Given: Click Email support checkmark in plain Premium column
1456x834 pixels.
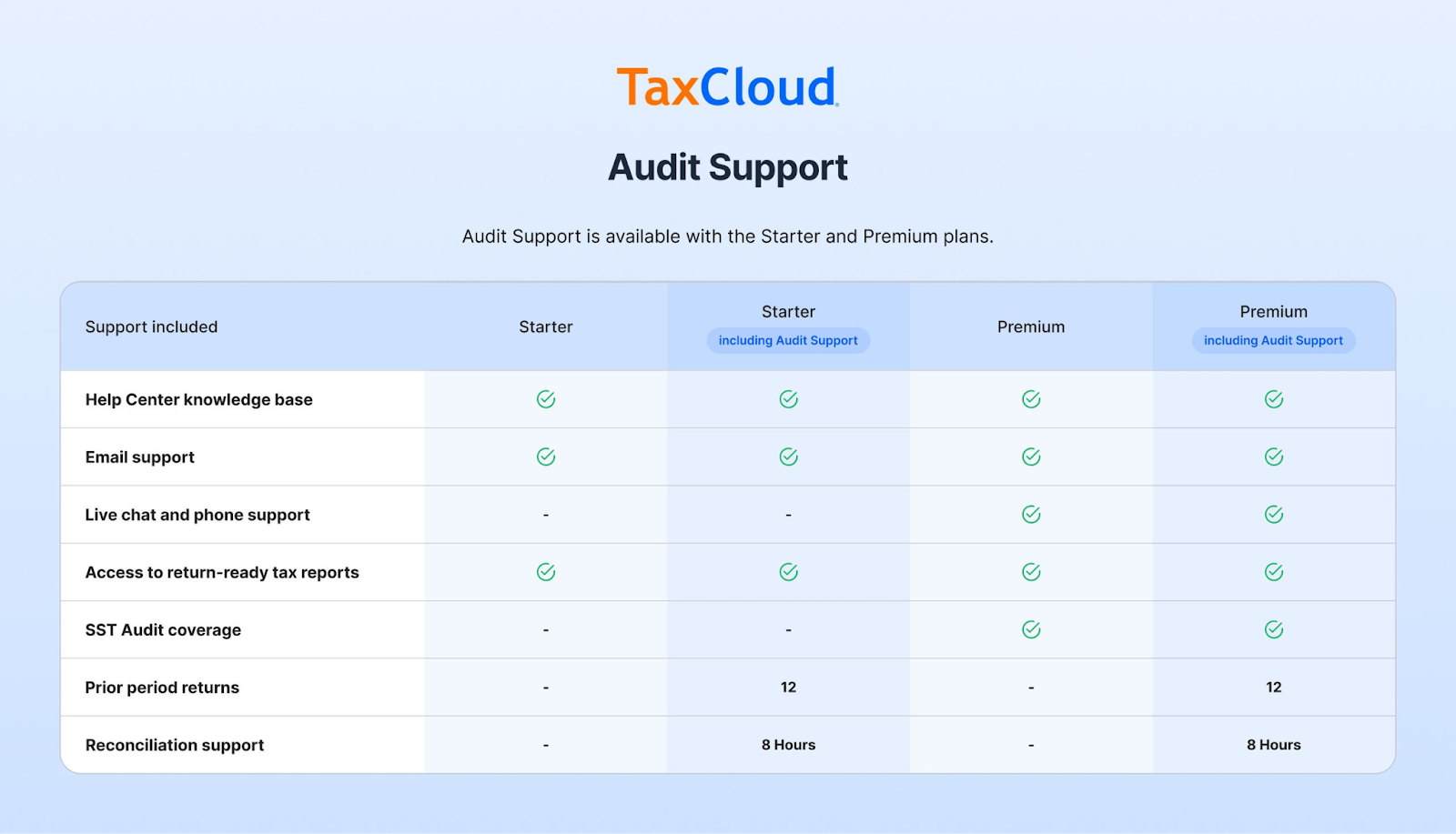Looking at the screenshot, I should (x=1031, y=457).
